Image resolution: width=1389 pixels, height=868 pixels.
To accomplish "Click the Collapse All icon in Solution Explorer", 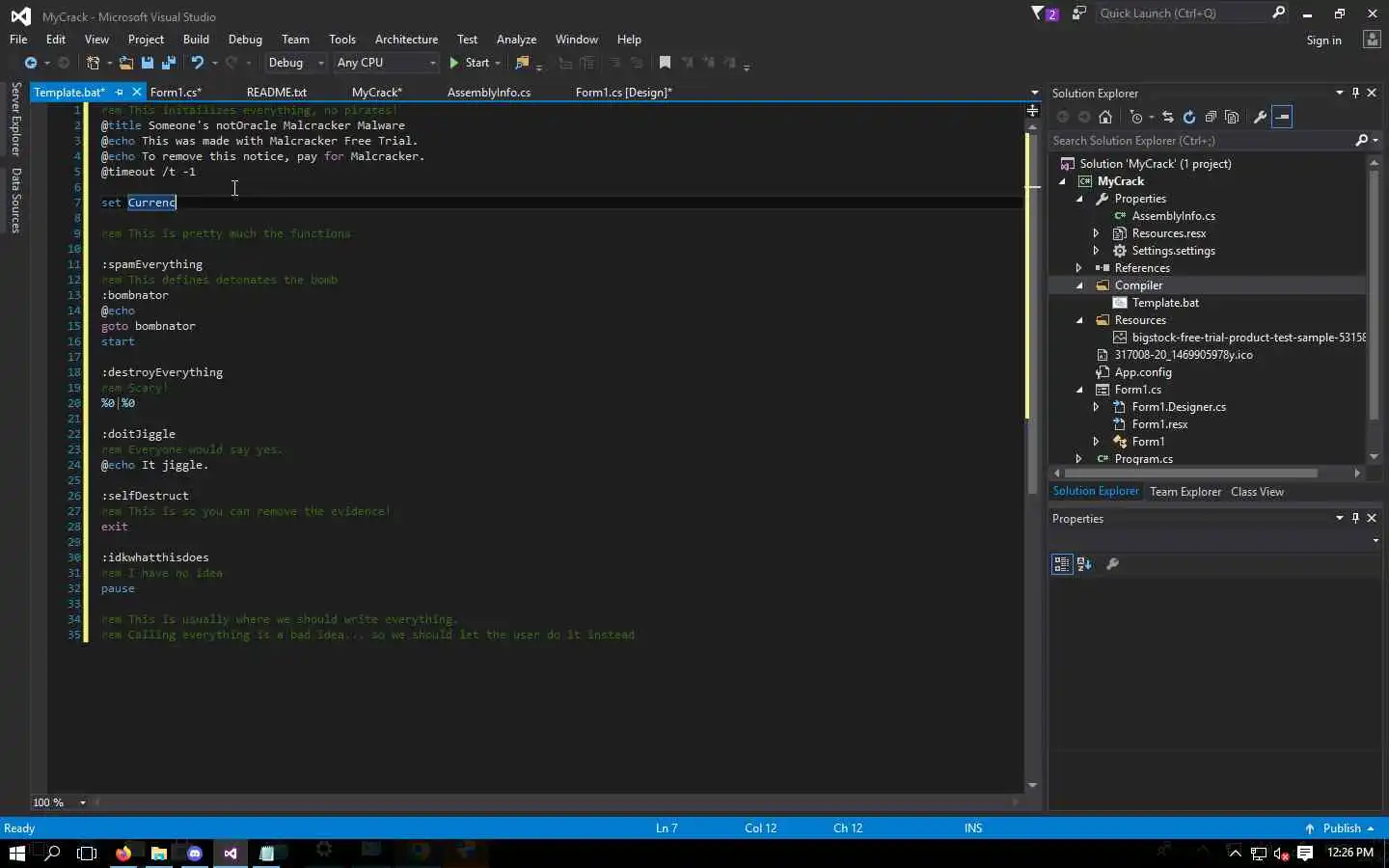I will click(1211, 117).
